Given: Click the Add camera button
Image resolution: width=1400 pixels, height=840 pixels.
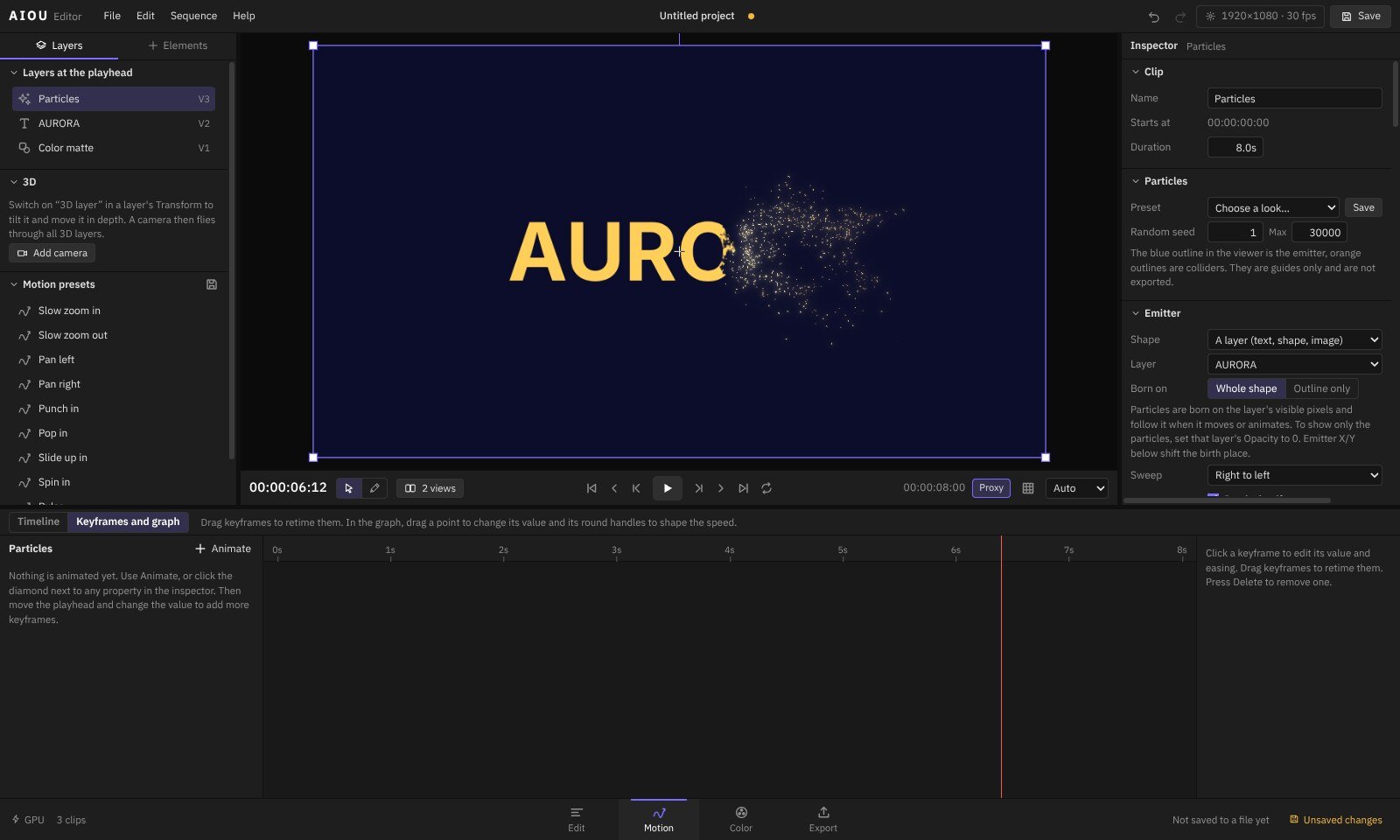Looking at the screenshot, I should pos(52,253).
